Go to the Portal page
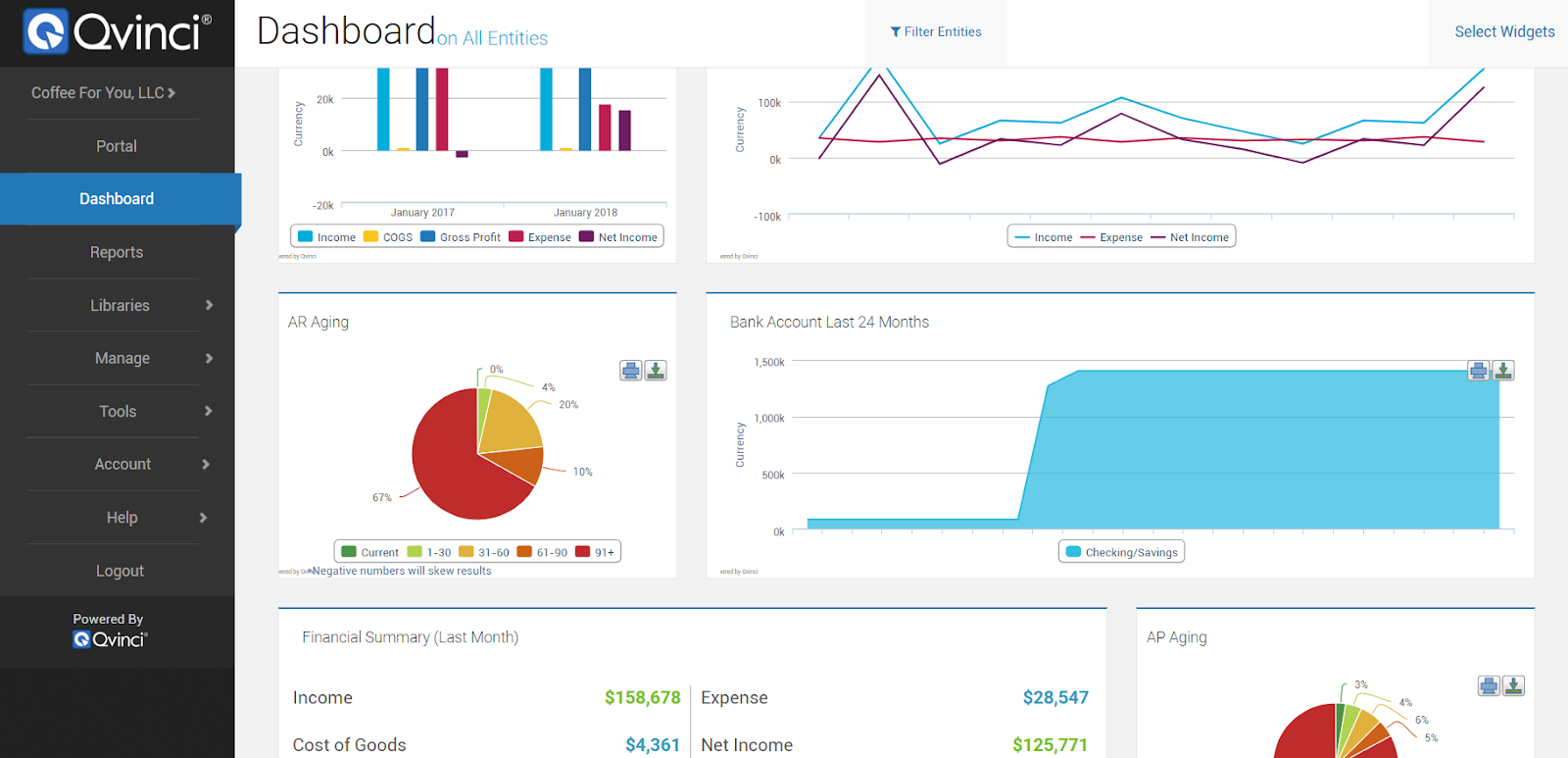The width and height of the screenshot is (1568, 758). coord(117,146)
